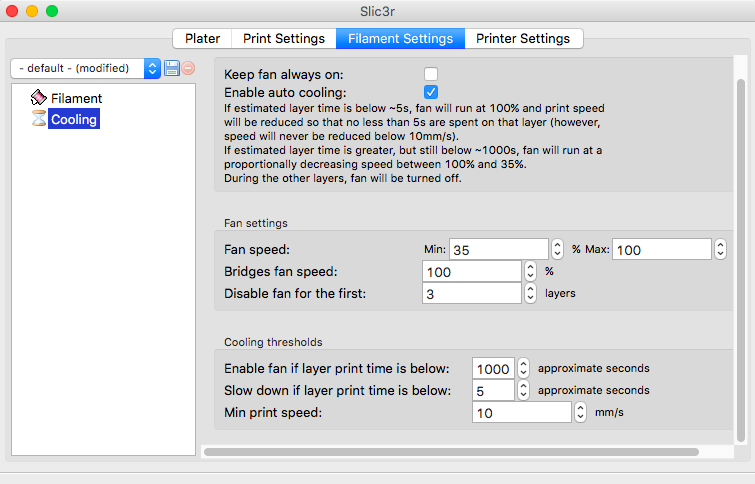Image resolution: width=755 pixels, height=484 pixels.
Task: Click the Slow down layer time field
Action: [x=493, y=390]
